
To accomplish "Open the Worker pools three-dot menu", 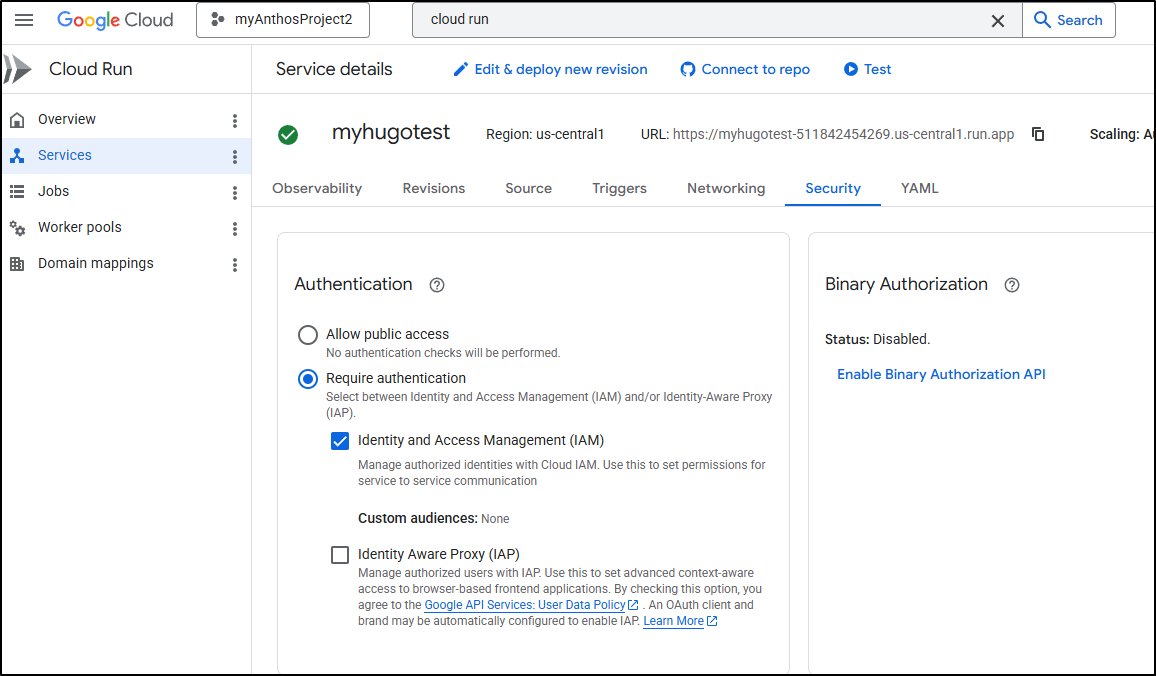I will point(235,228).
